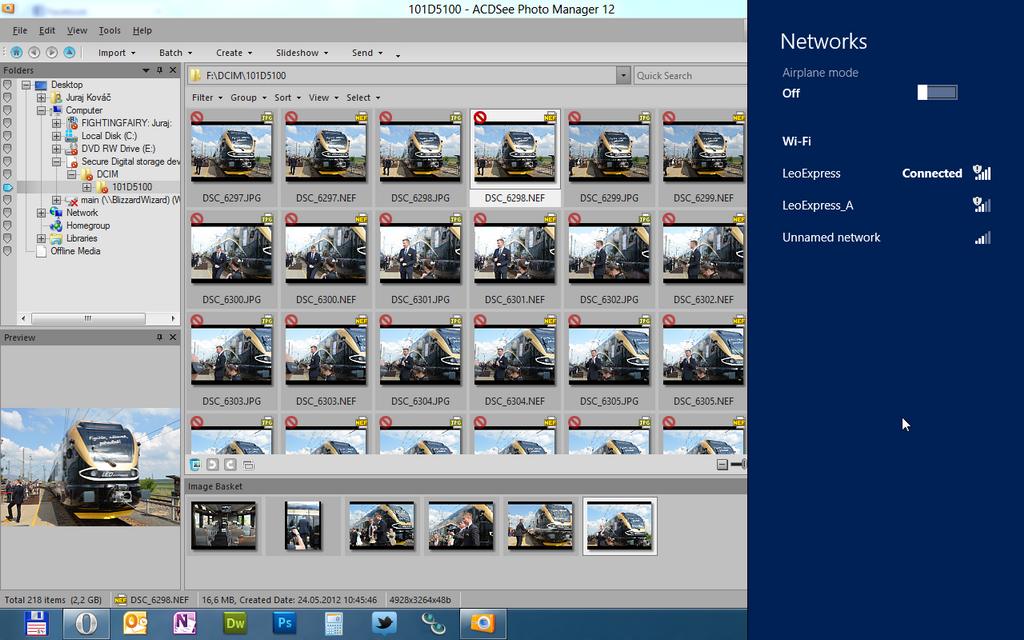Screen dimensions: 1024x640
Task: Toggle the active Easy-Select marker for 101D5100
Action: pos(7,187)
